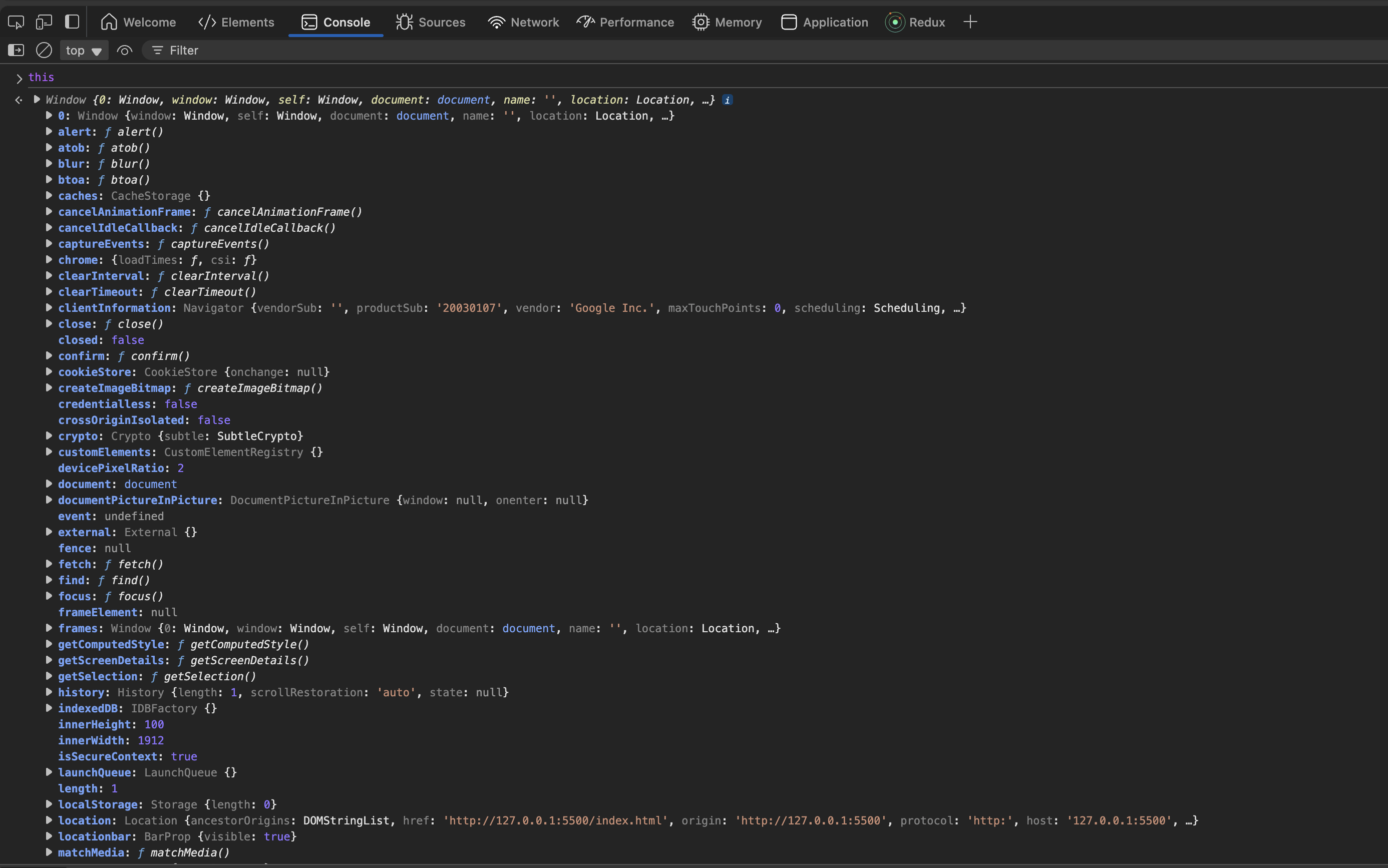Click the 'event: undefined' property
The width and height of the screenshot is (1388, 868).
coord(111,516)
